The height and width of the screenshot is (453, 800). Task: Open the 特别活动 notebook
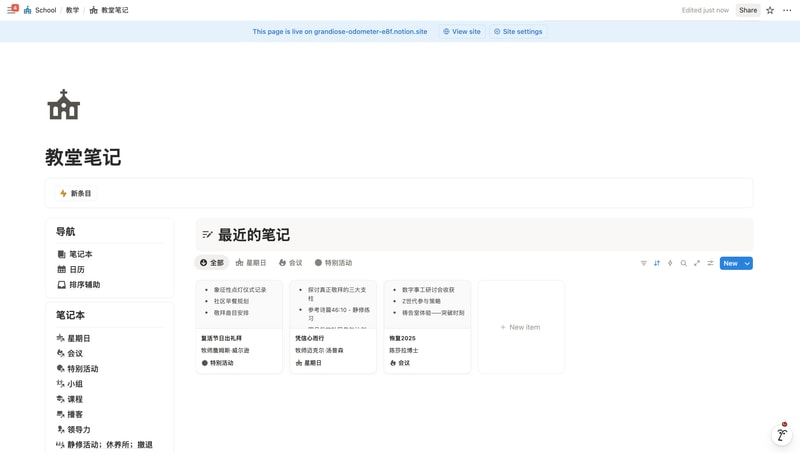click(77, 368)
